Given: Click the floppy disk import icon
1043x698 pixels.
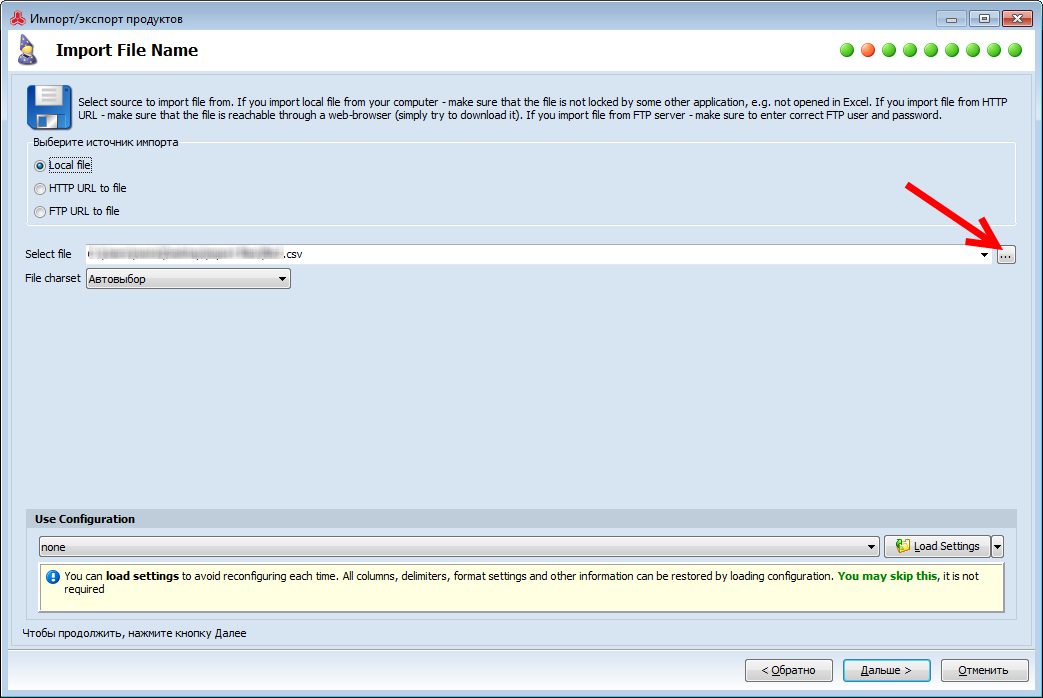Looking at the screenshot, I should tap(48, 107).
